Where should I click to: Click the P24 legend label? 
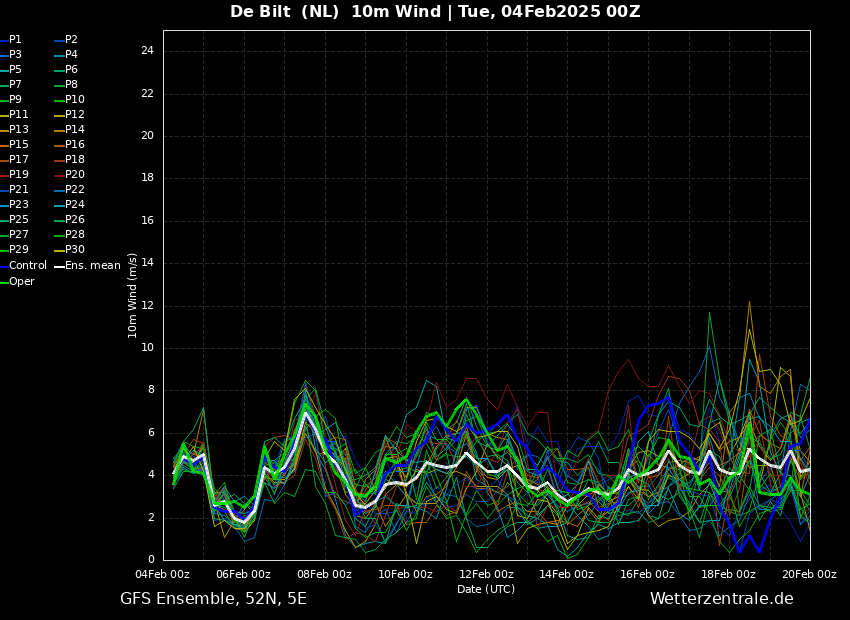[75, 205]
